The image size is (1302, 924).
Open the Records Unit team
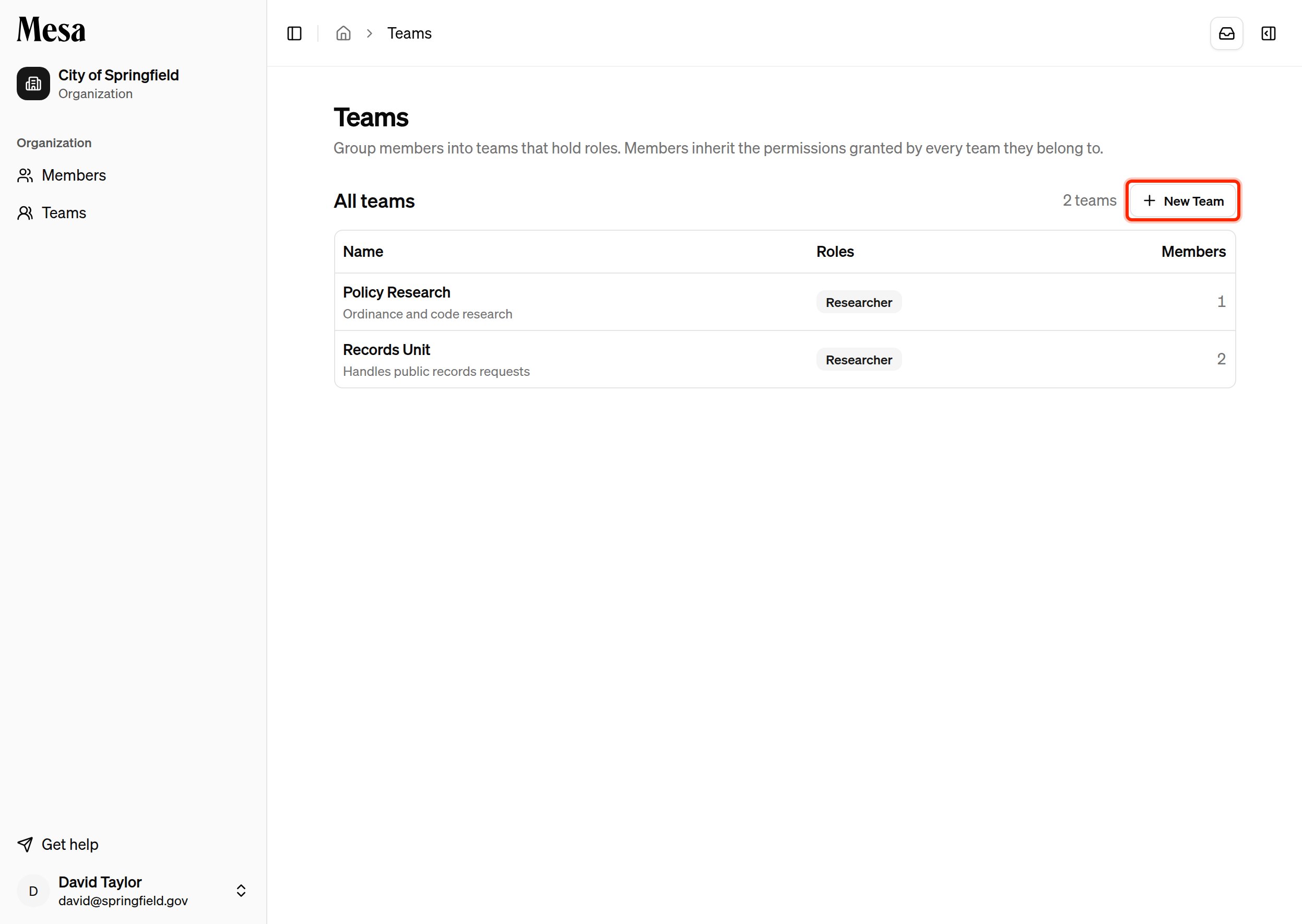click(785, 360)
